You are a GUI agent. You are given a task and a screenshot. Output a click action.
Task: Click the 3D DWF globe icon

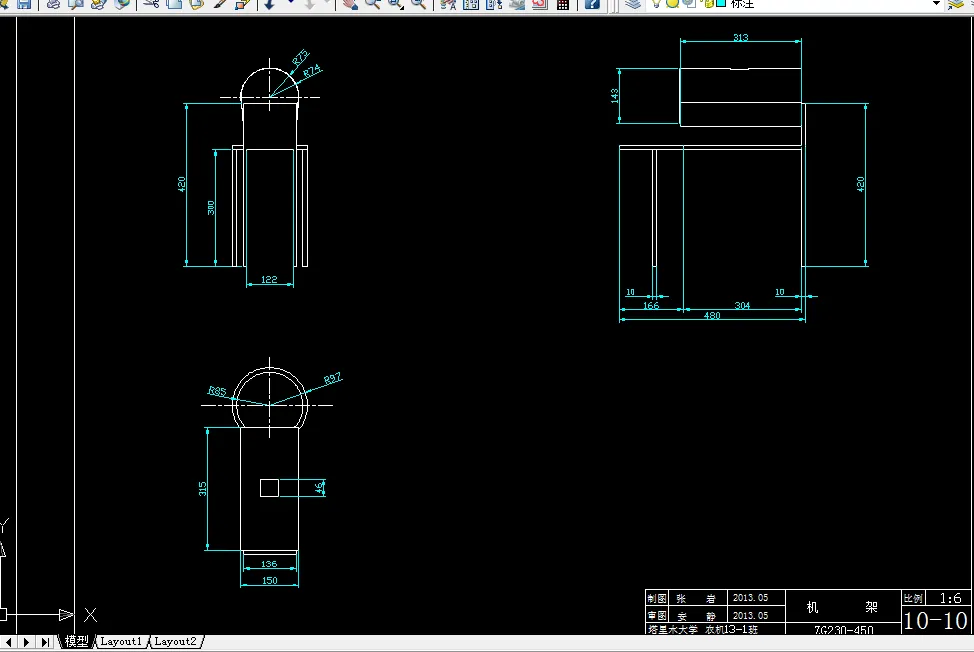click(x=122, y=4)
